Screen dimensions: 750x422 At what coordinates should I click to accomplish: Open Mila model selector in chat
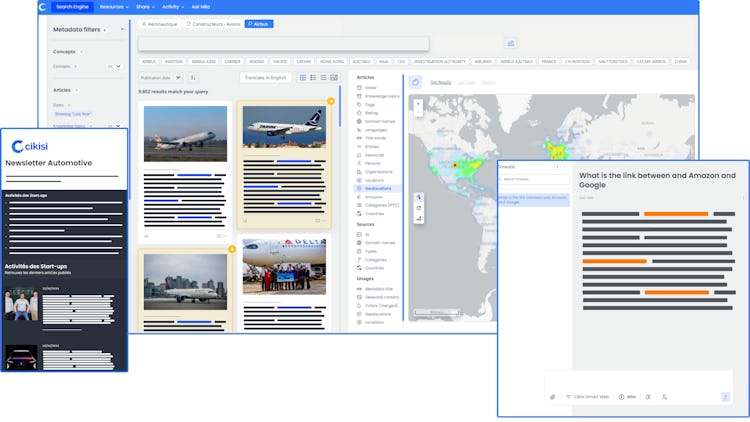click(628, 397)
